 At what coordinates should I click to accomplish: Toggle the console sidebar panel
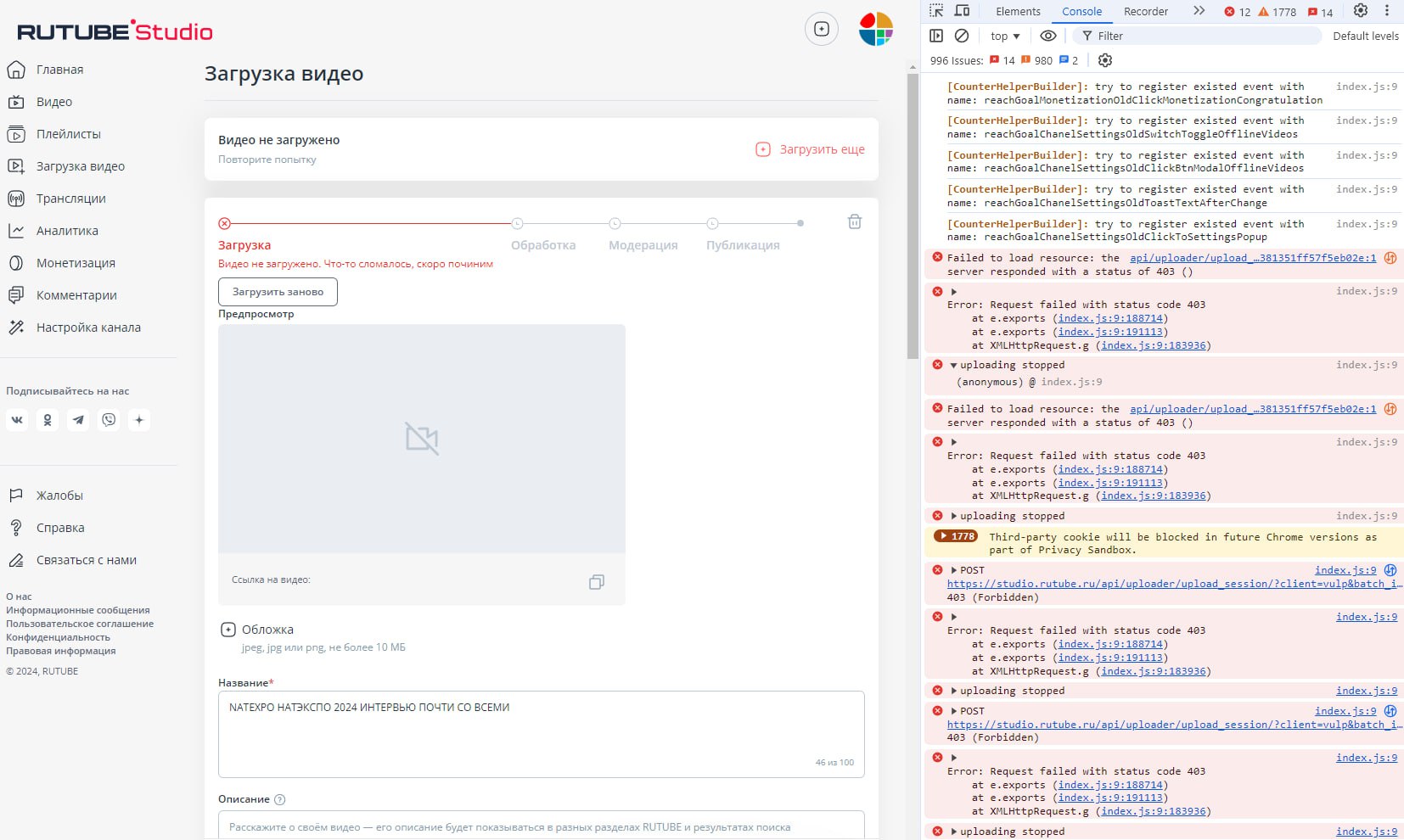(x=936, y=36)
